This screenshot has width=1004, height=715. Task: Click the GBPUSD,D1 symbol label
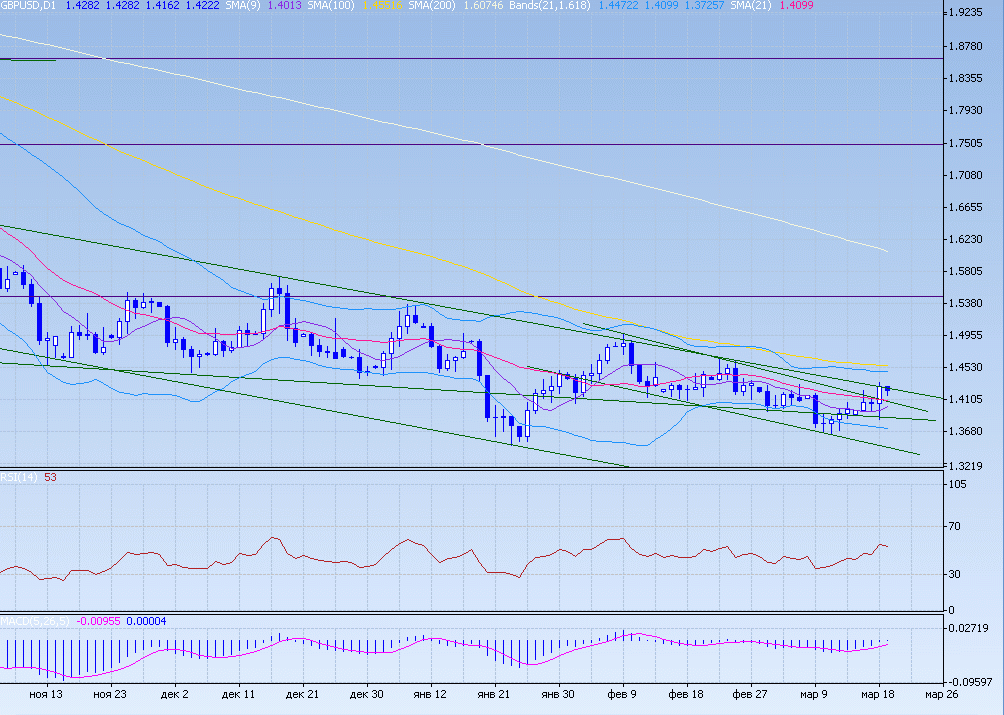click(x=29, y=6)
